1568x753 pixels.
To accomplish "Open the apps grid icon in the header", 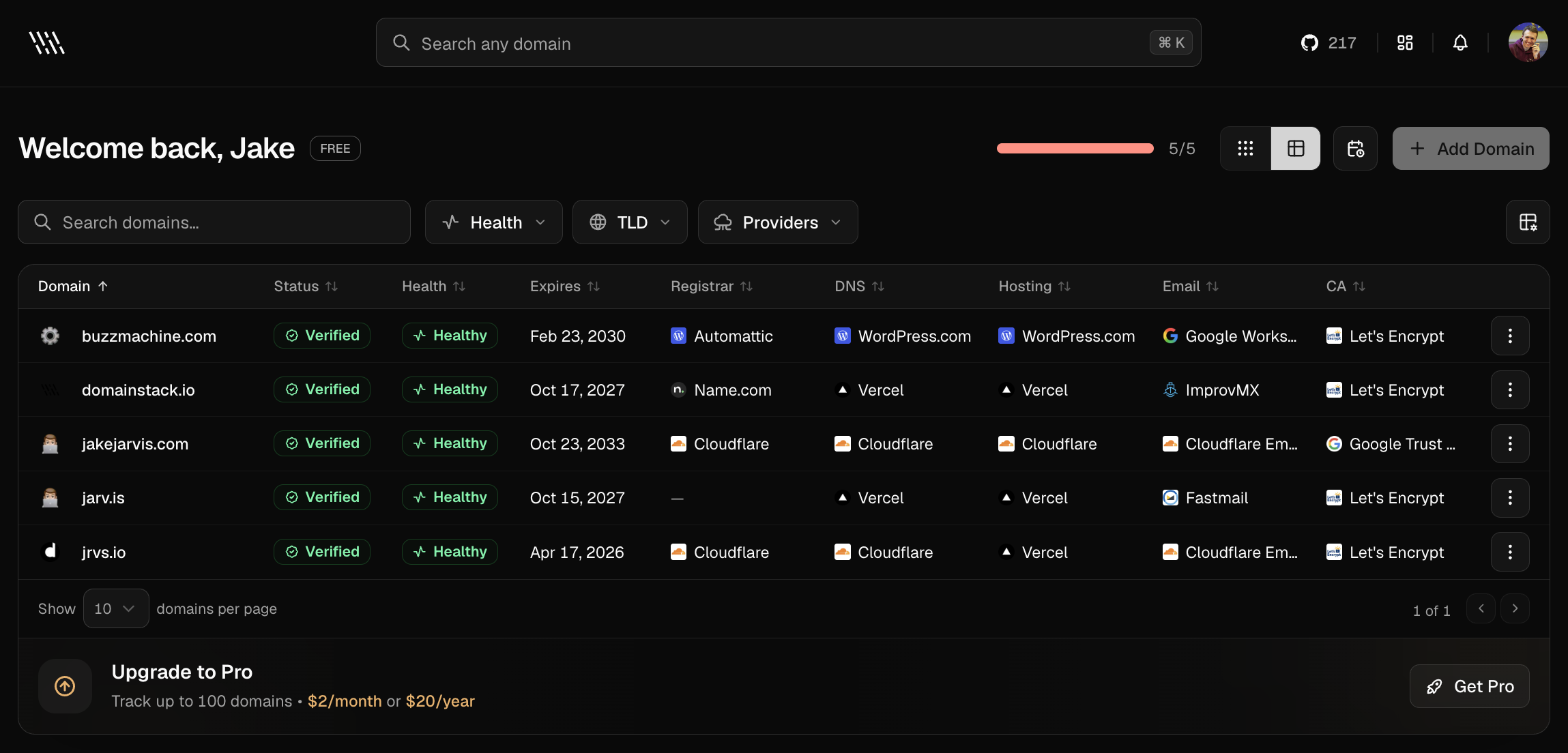I will [x=1404, y=43].
